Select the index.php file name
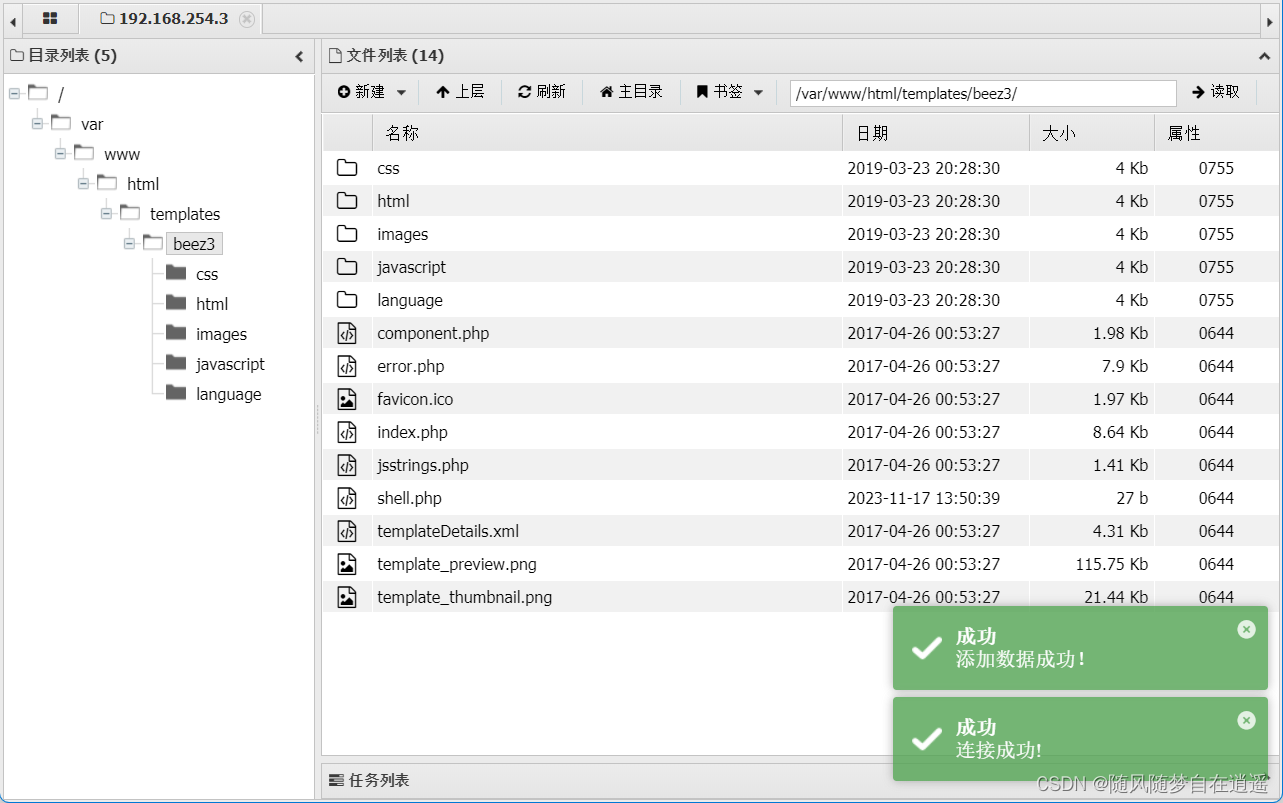1283x803 pixels. [412, 432]
